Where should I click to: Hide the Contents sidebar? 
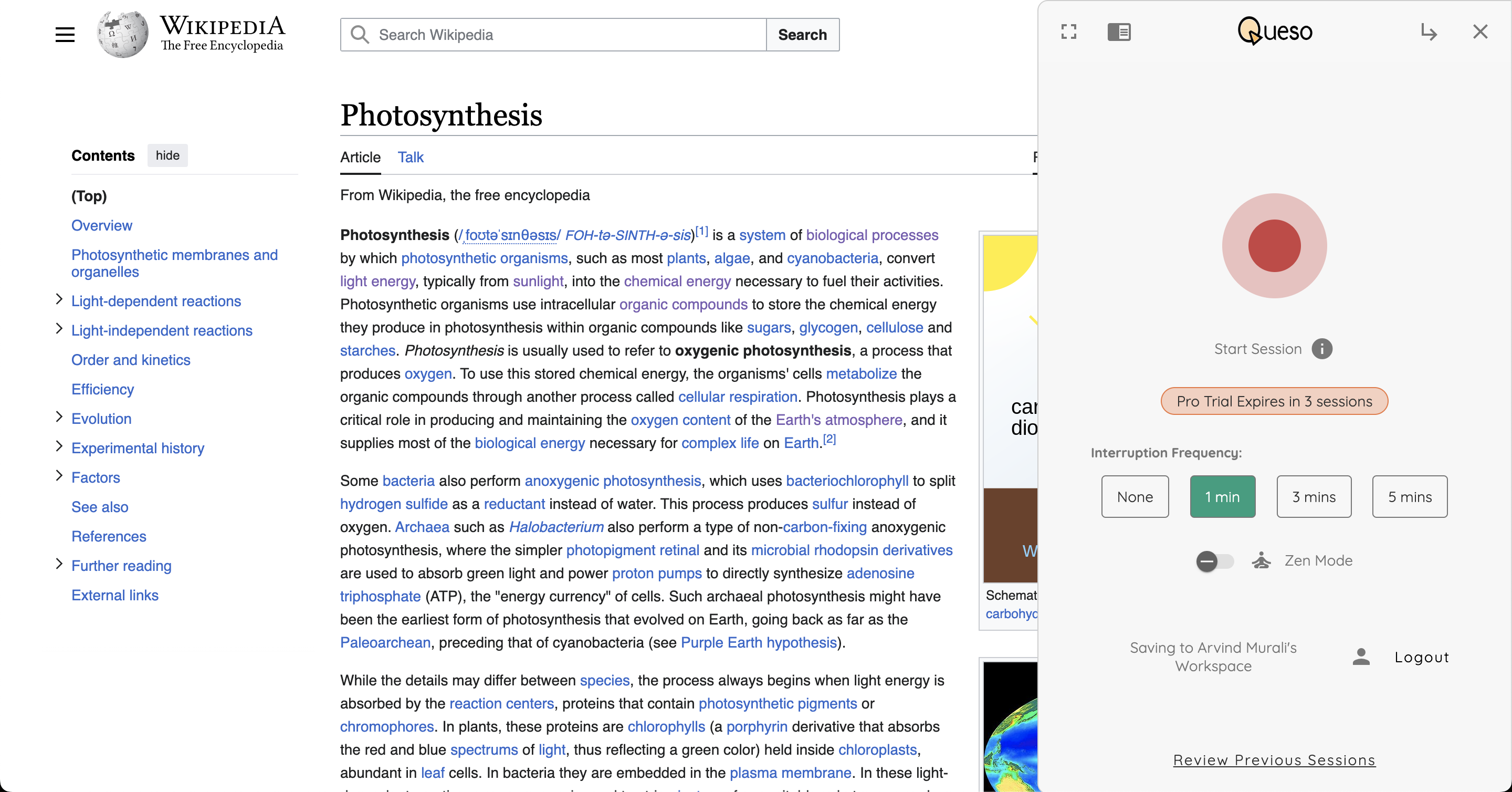(167, 155)
